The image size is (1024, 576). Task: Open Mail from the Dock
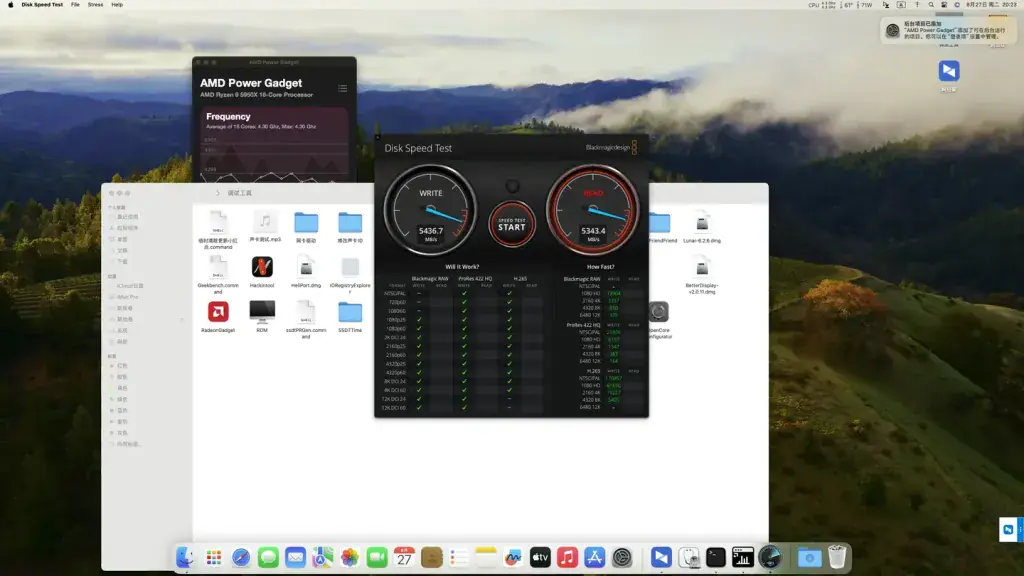(295, 557)
